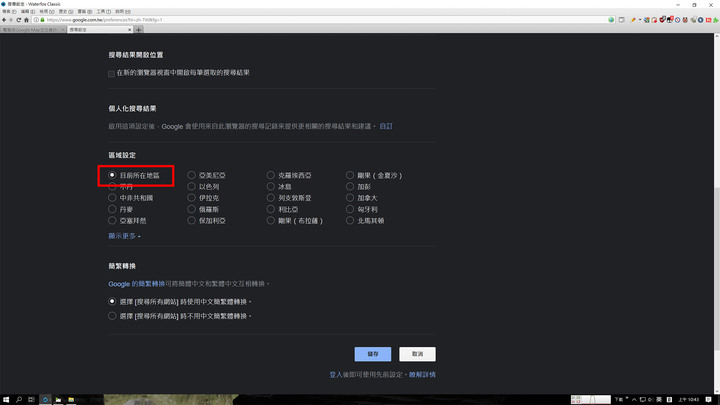Choose 以色列 in region settings

[191, 186]
